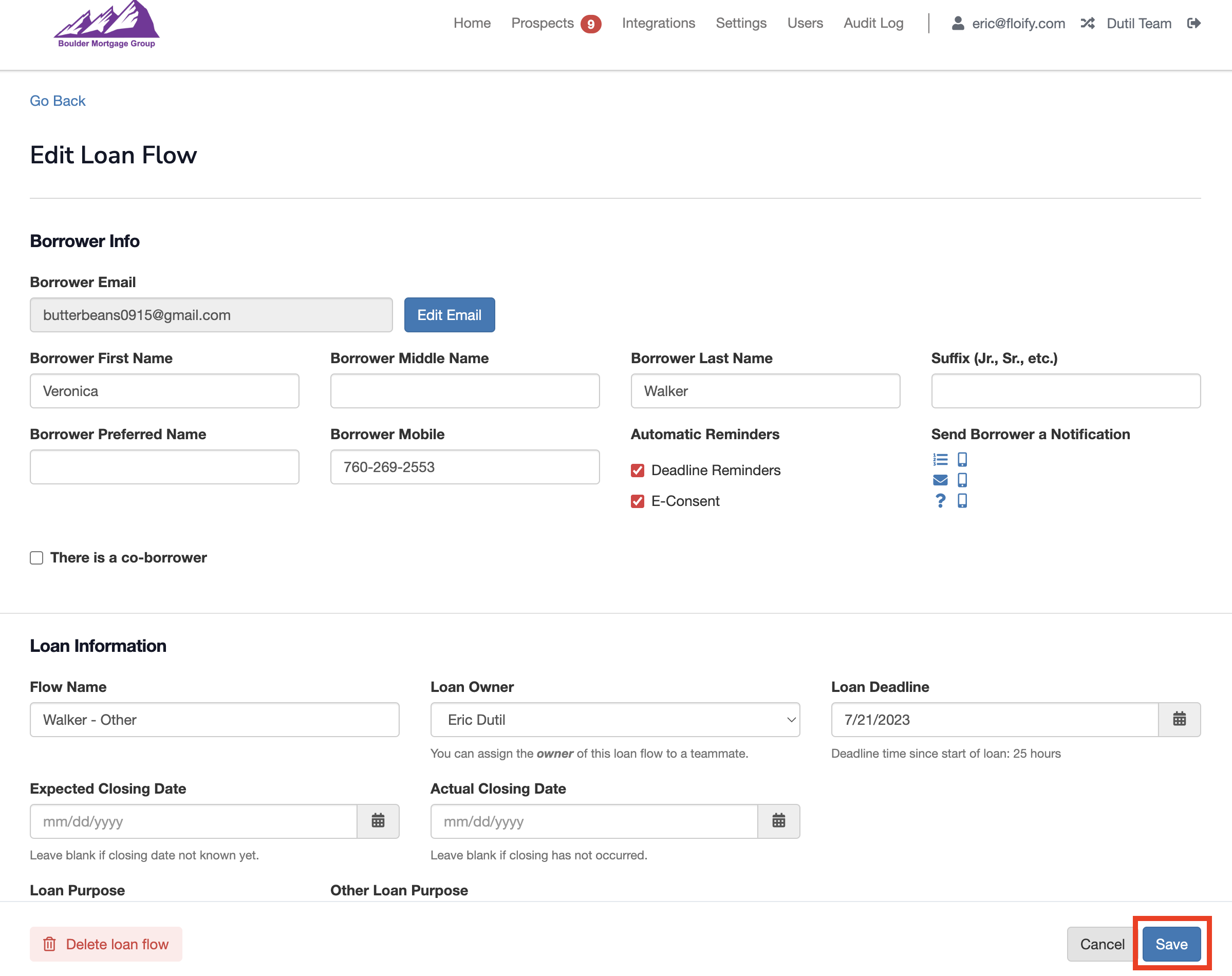Viewport: 1232px width, 976px height.
Task: Click the Delete loan flow button
Action: 106,944
